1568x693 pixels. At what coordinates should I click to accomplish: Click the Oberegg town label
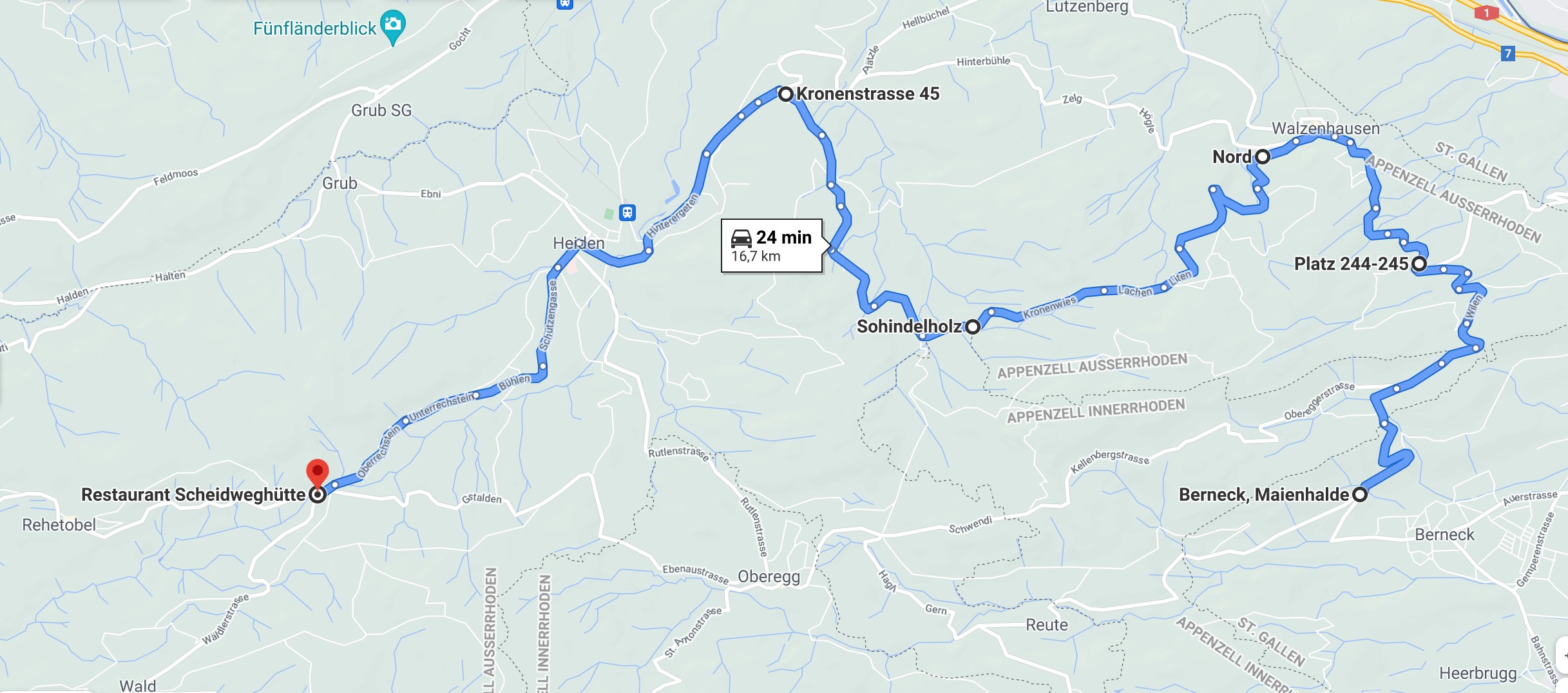click(x=769, y=577)
